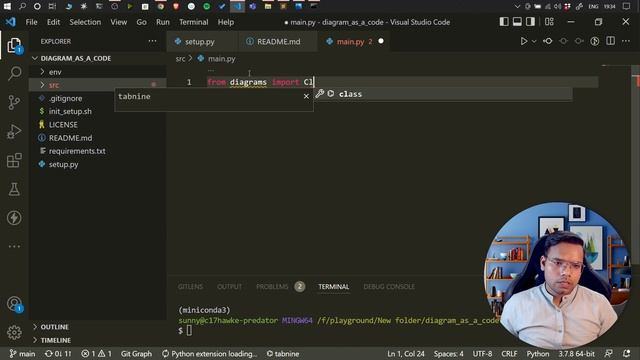Open the init_setup.sh file
The height and width of the screenshot is (360, 640).
[x=70, y=111]
